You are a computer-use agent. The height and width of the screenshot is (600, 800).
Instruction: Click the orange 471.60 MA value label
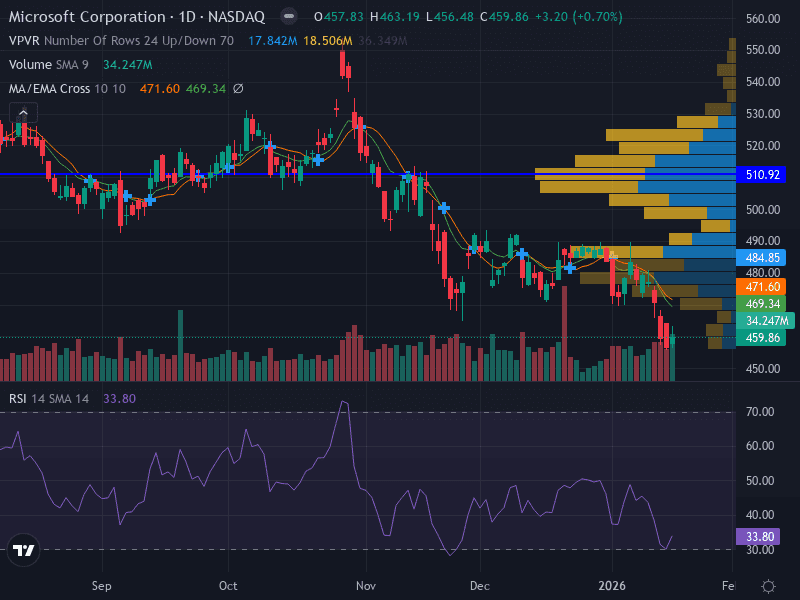(762, 287)
